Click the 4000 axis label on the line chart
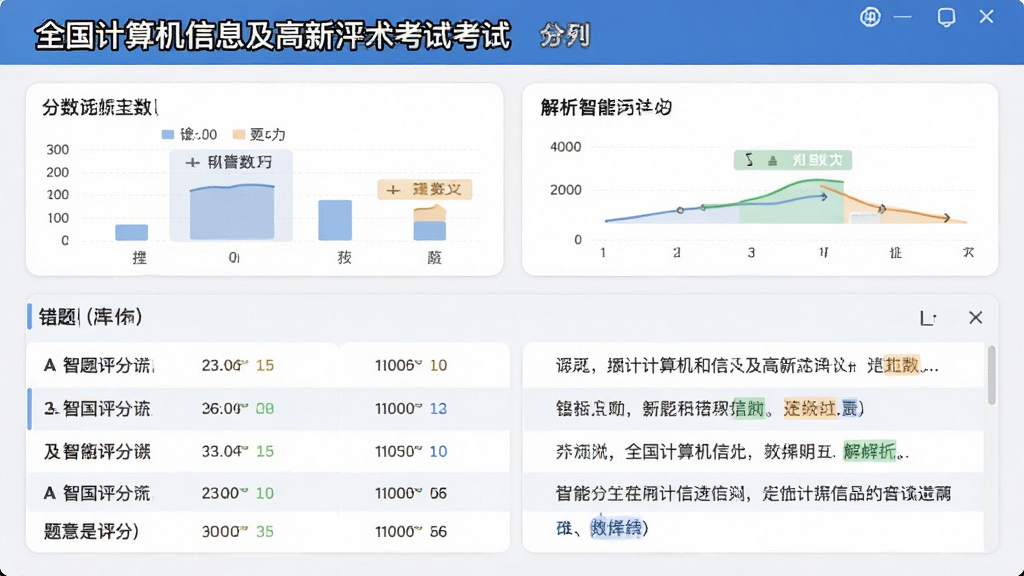 tap(566, 148)
